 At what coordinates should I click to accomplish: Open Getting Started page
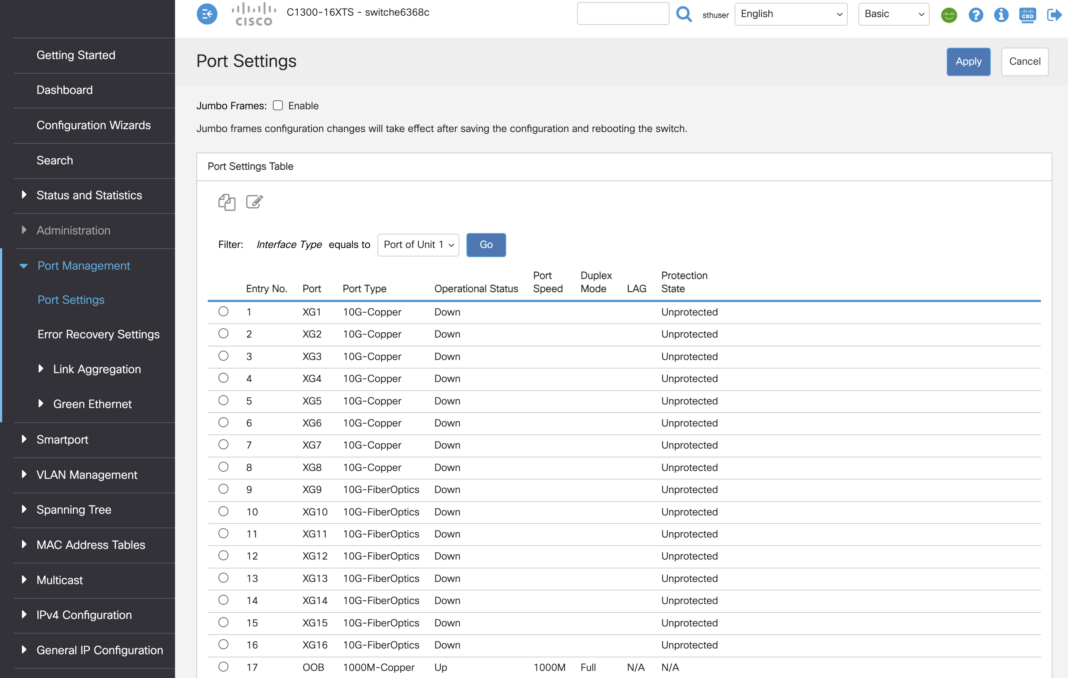pos(76,55)
